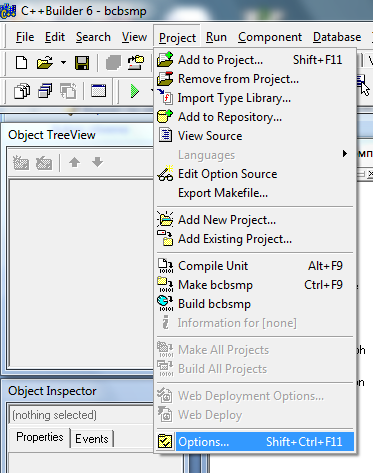Click the Edit Option Source glasses icon
The width and height of the screenshot is (373, 473).
[x=165, y=173]
